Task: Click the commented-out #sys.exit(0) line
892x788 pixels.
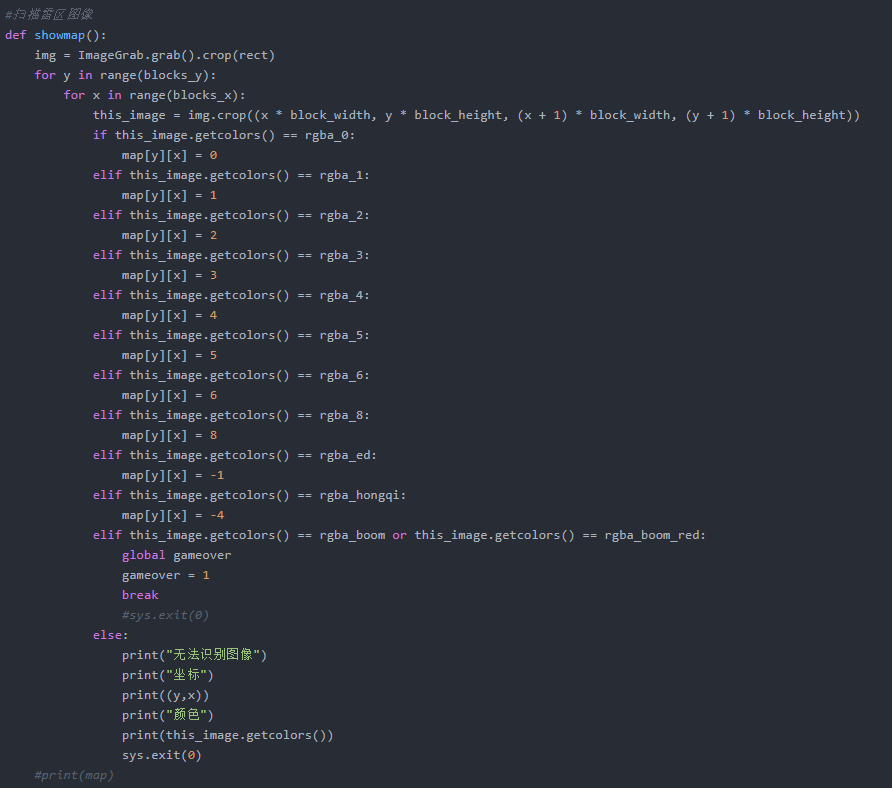Action: [165, 615]
